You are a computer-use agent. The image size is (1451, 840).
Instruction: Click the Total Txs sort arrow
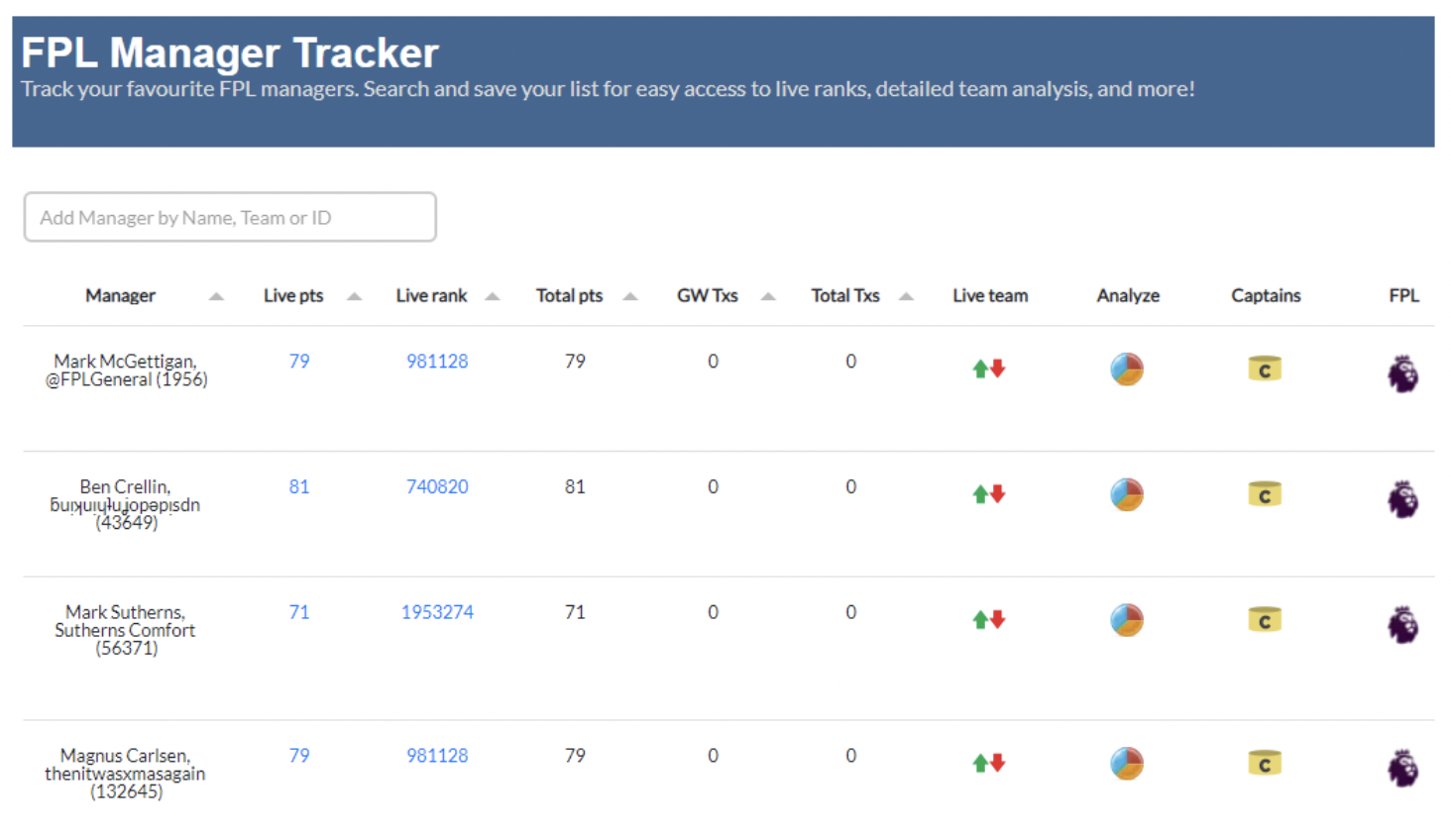point(905,295)
